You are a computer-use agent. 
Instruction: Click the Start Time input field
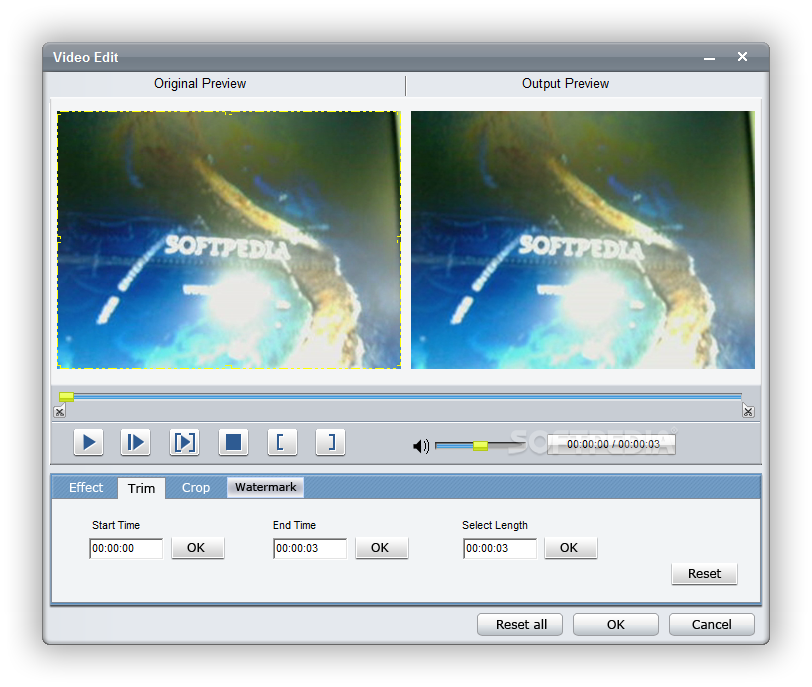(x=126, y=548)
